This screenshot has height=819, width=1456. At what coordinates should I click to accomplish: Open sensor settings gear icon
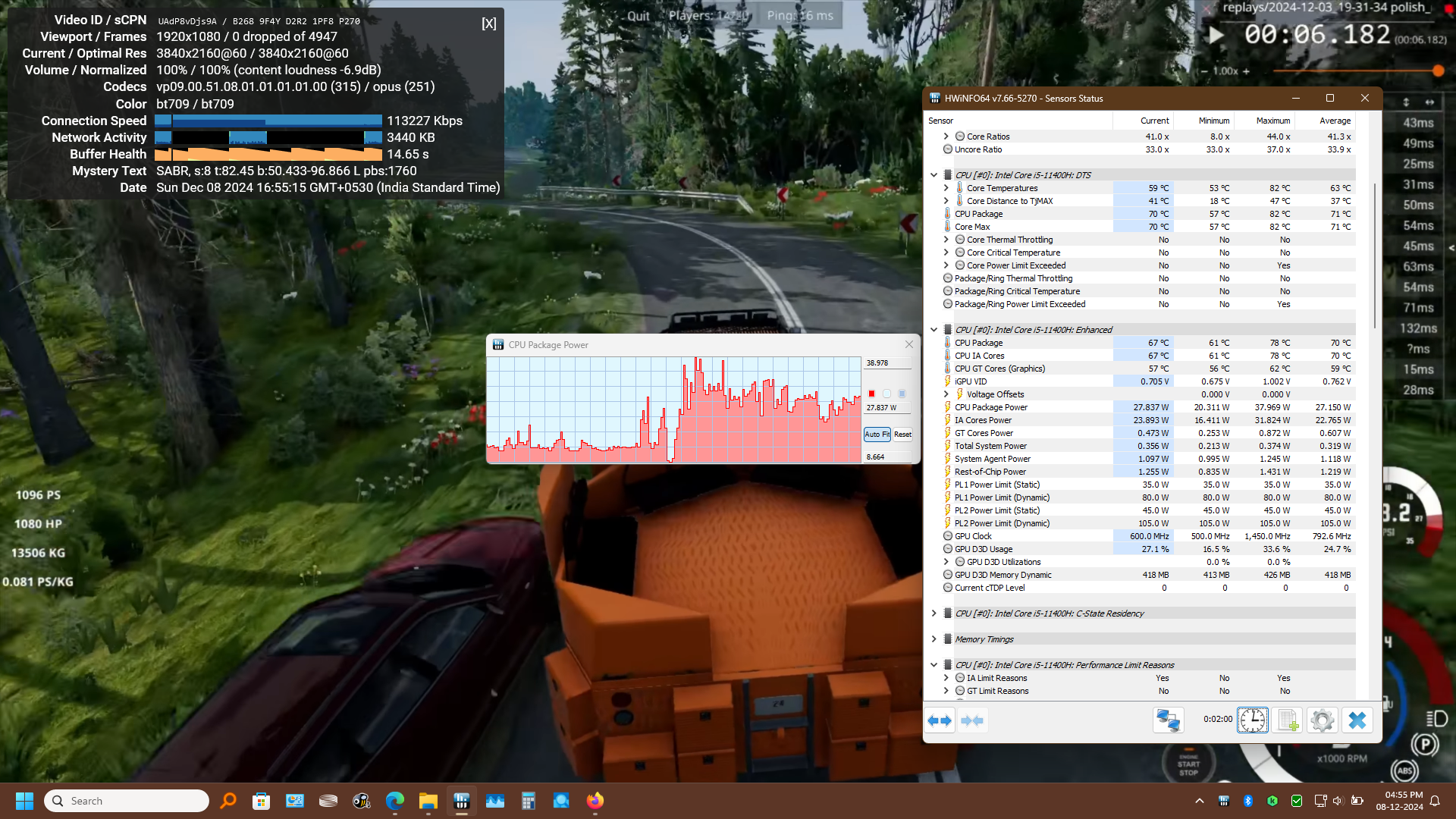[x=1322, y=720]
